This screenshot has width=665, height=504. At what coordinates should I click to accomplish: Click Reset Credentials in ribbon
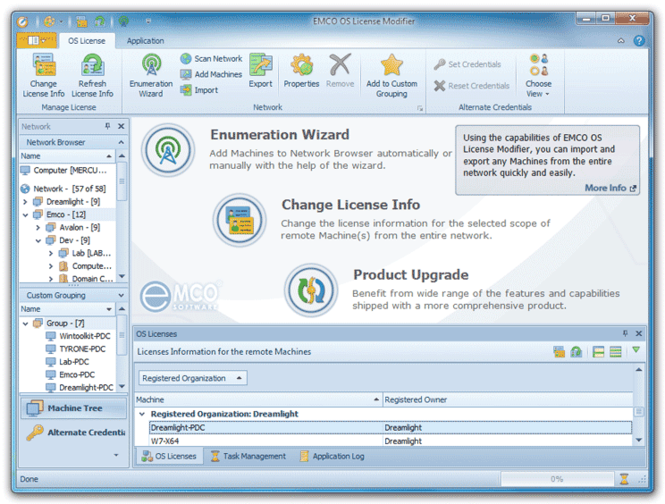pos(472,86)
